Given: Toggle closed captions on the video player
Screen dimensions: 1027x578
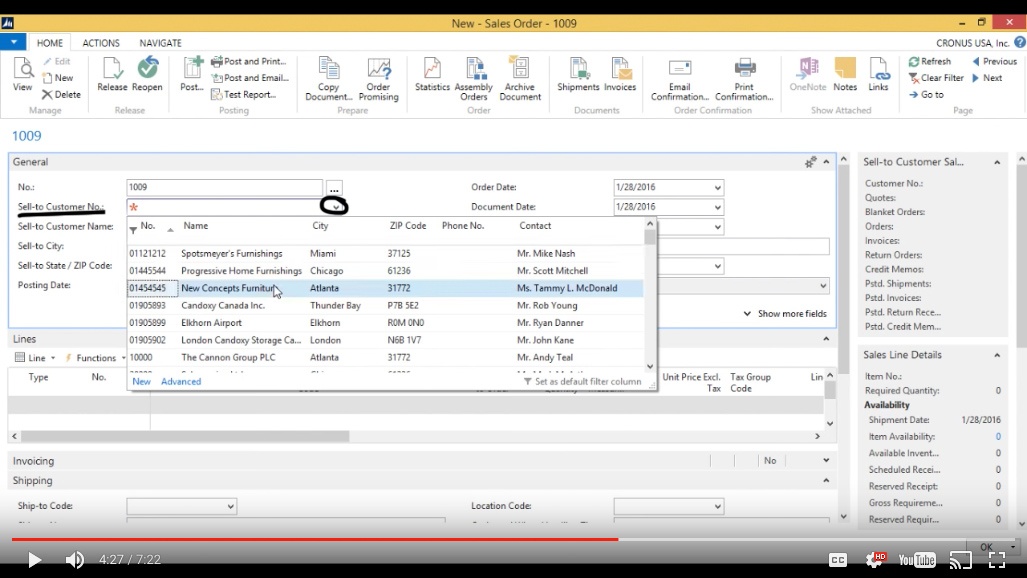Looking at the screenshot, I should (x=838, y=560).
